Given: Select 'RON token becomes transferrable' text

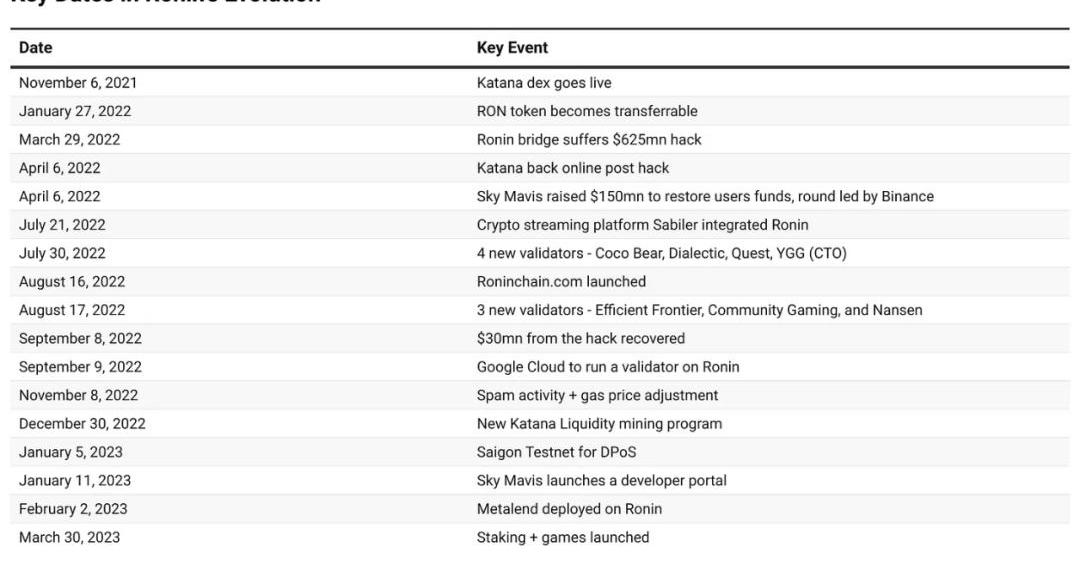Looking at the screenshot, I should [587, 111].
